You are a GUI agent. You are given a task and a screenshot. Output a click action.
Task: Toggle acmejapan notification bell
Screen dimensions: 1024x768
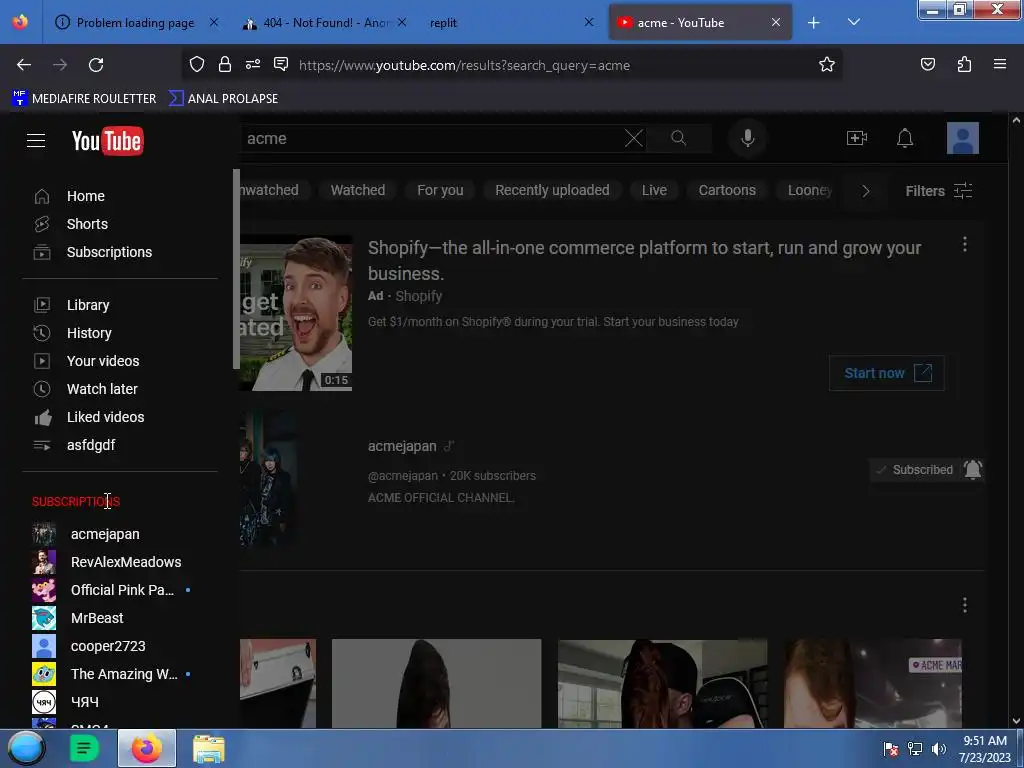coord(972,470)
